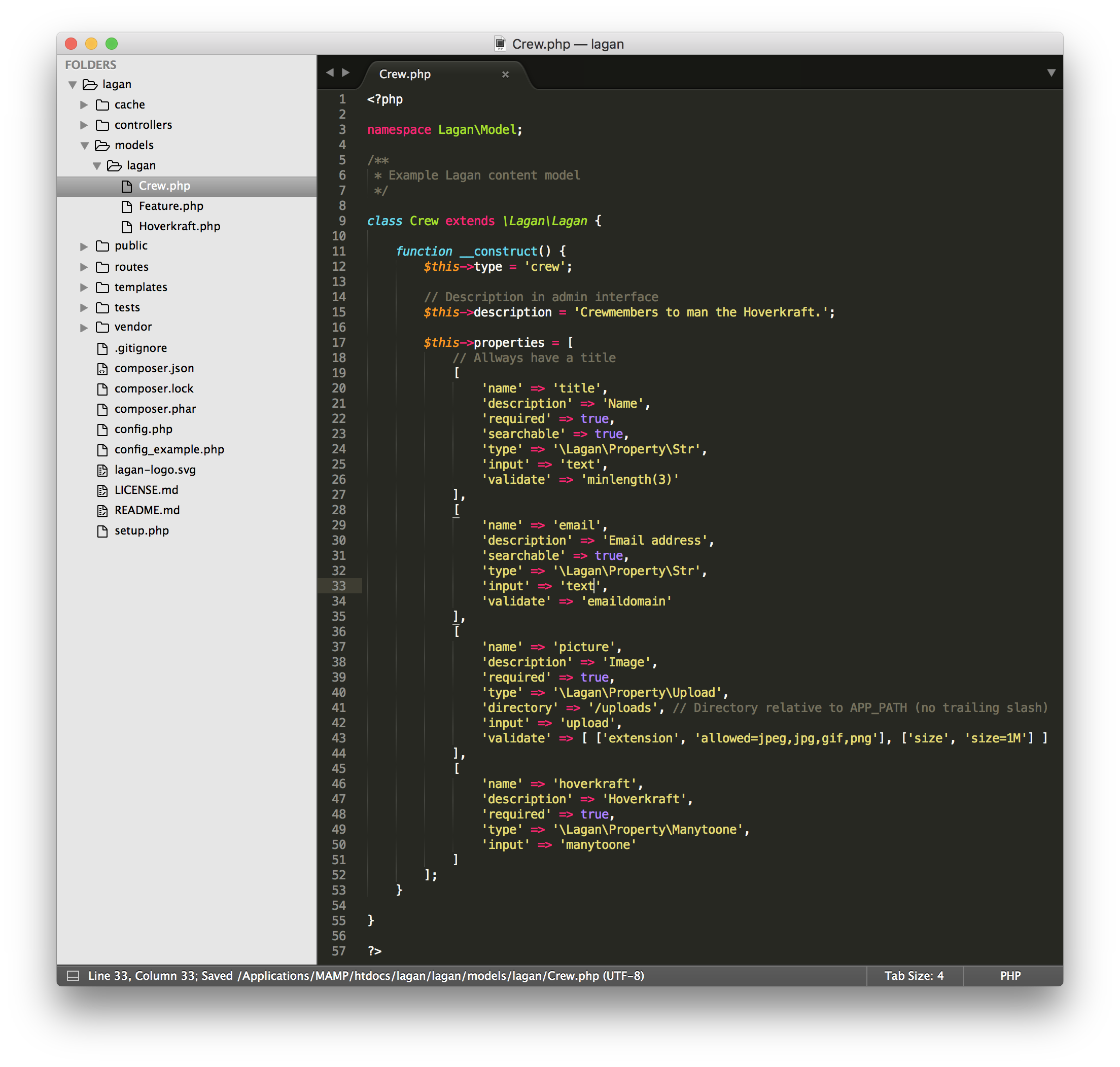
Task: Open README.md from the sidebar
Action: click(147, 510)
